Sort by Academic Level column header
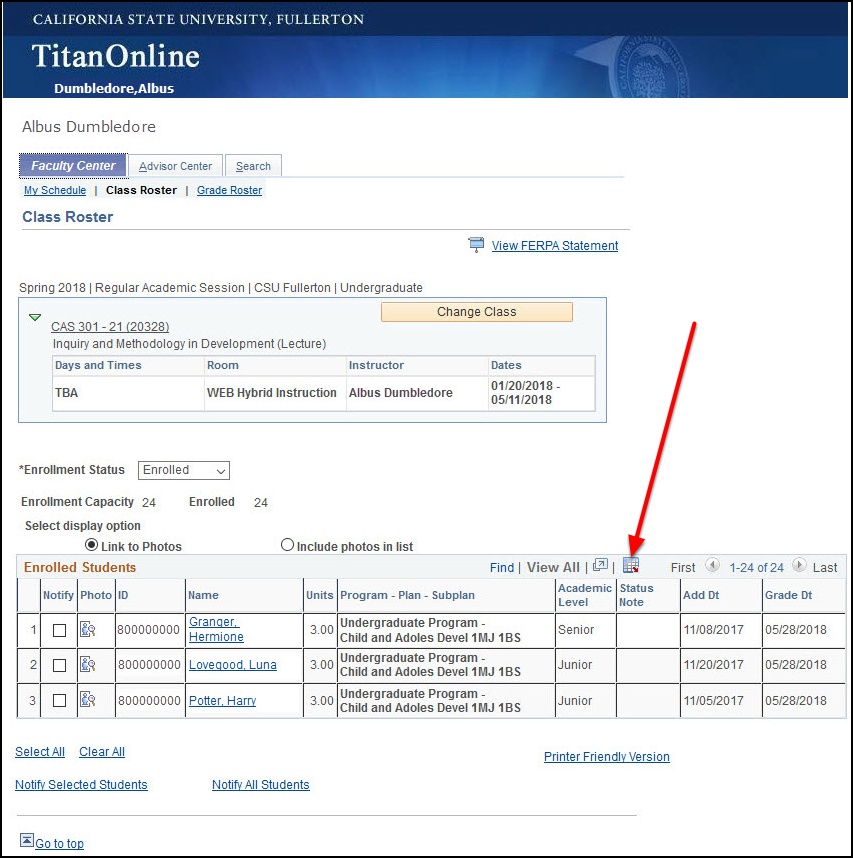Image resolution: width=853 pixels, height=858 pixels. click(x=585, y=595)
